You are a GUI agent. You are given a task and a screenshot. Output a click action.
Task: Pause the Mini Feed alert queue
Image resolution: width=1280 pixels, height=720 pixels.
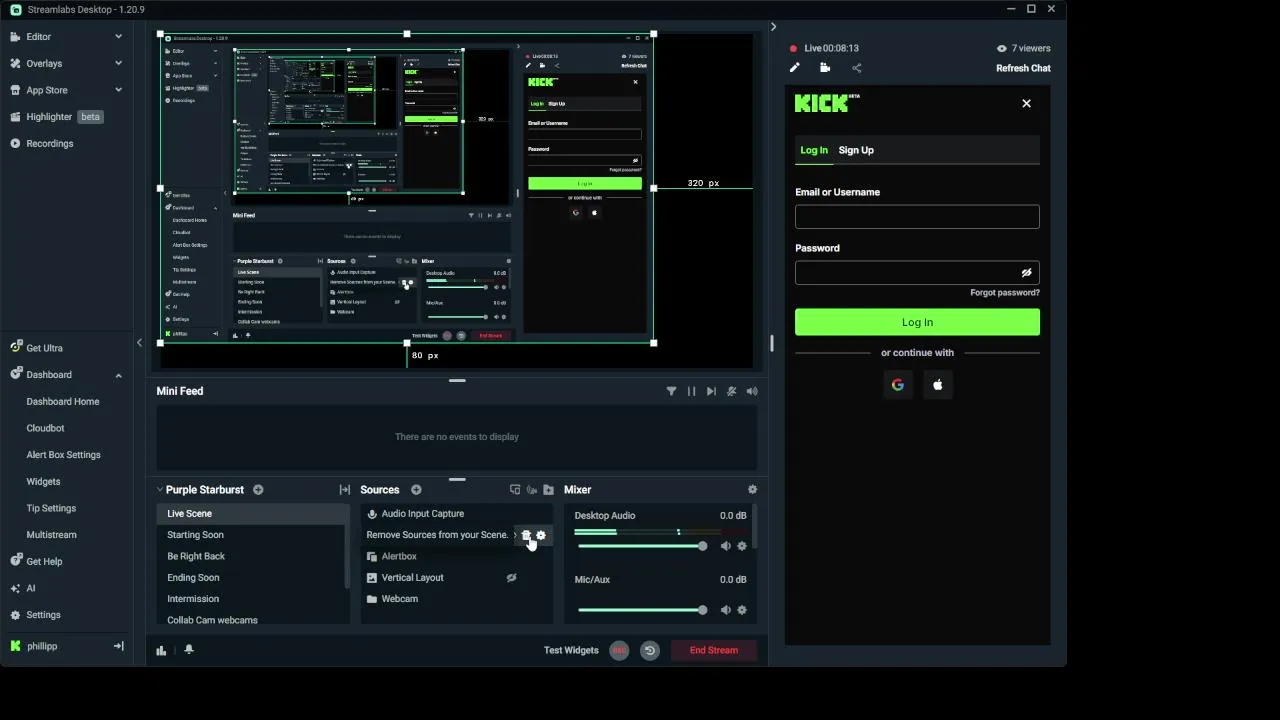691,391
